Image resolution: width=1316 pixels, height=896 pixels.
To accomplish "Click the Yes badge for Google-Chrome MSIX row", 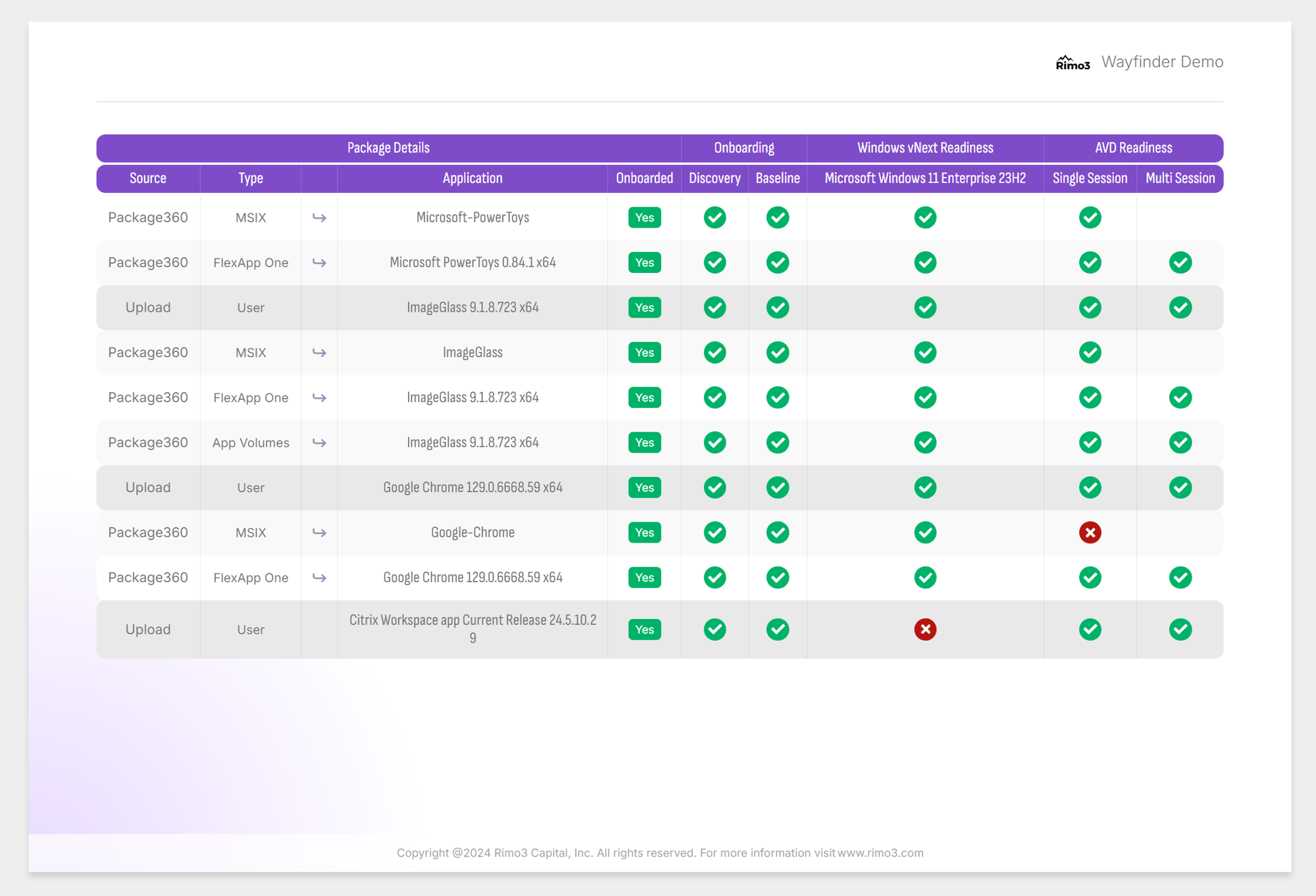I will [x=645, y=533].
